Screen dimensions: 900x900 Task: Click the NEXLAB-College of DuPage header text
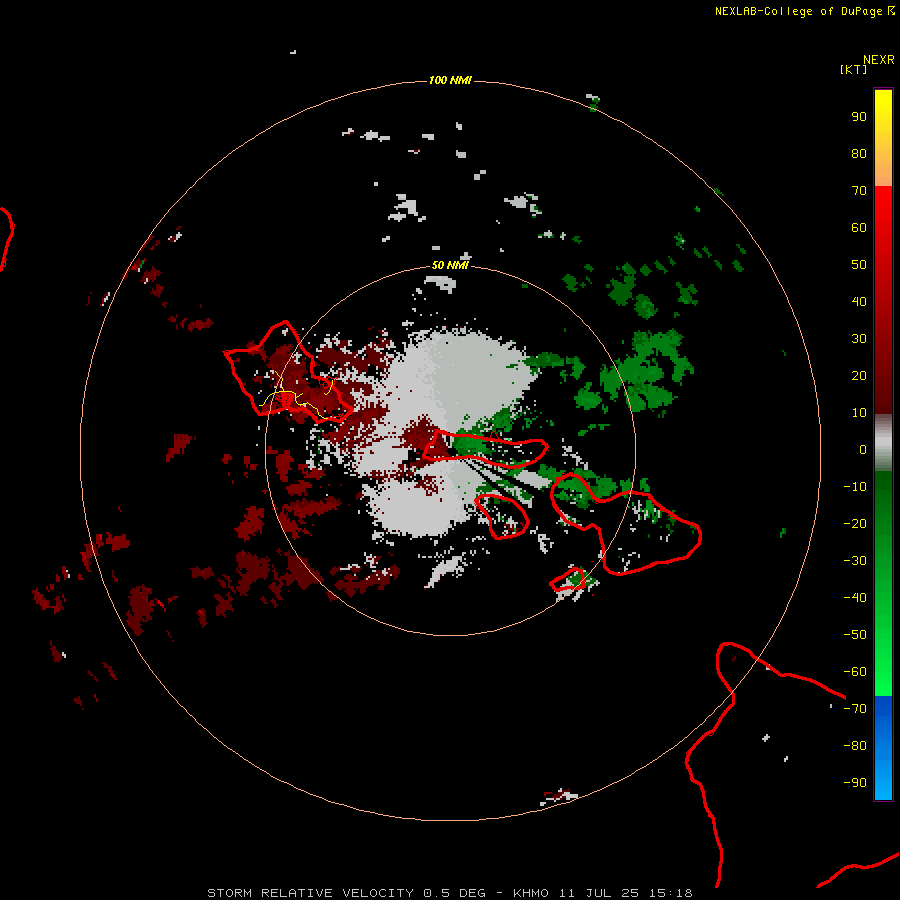click(x=798, y=11)
